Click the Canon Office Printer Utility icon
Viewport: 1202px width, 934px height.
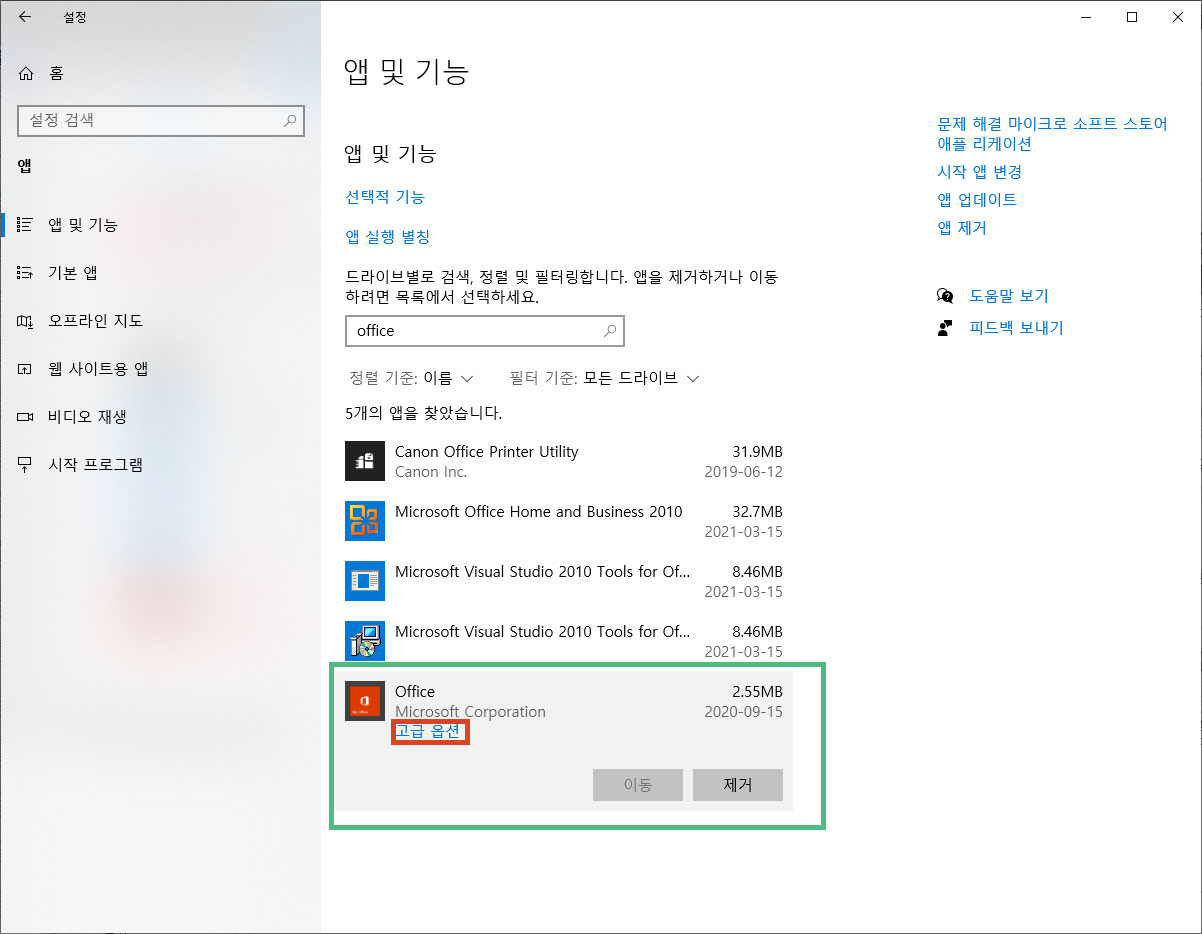pyautogui.click(x=365, y=461)
